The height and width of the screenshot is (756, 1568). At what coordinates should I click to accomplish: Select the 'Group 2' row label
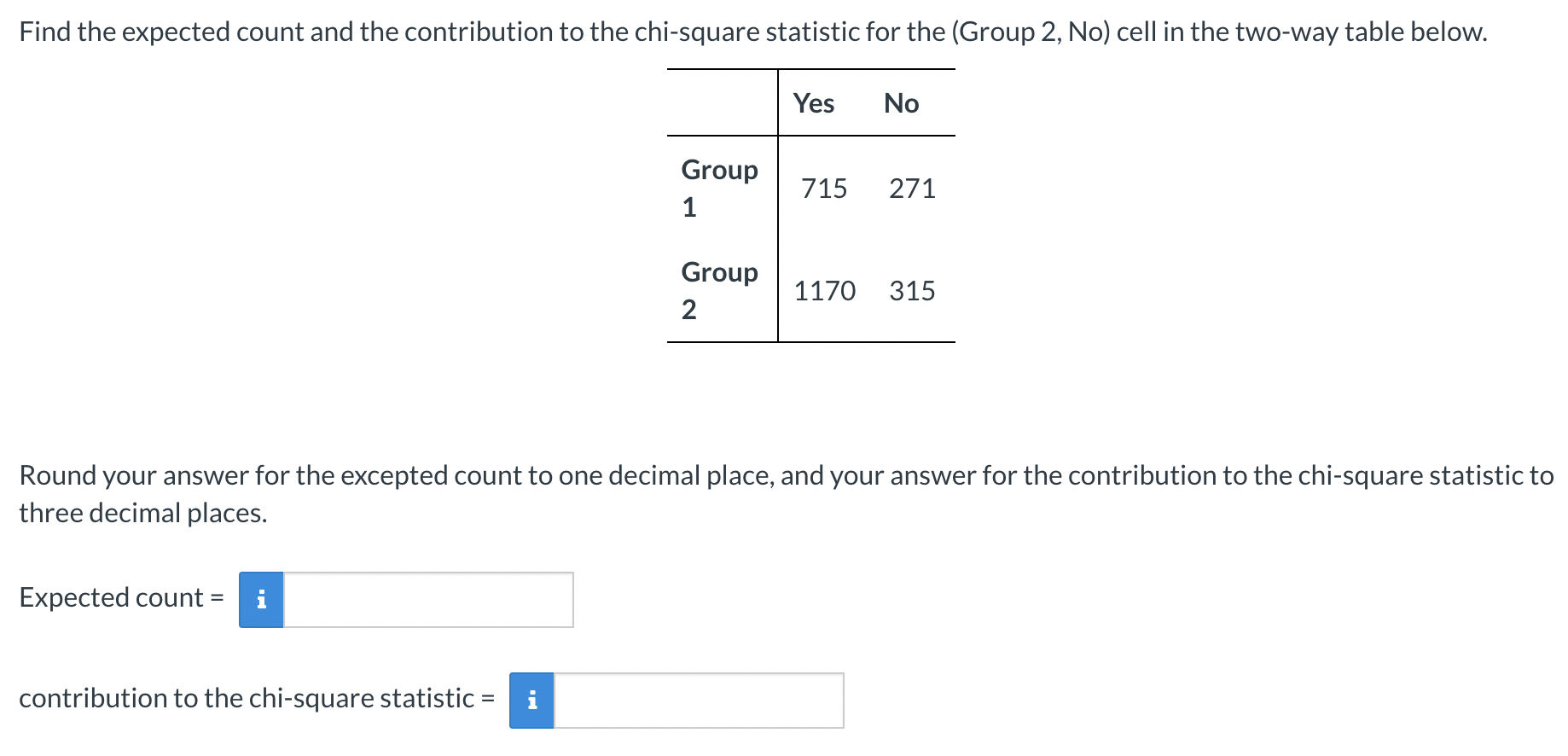(x=719, y=290)
